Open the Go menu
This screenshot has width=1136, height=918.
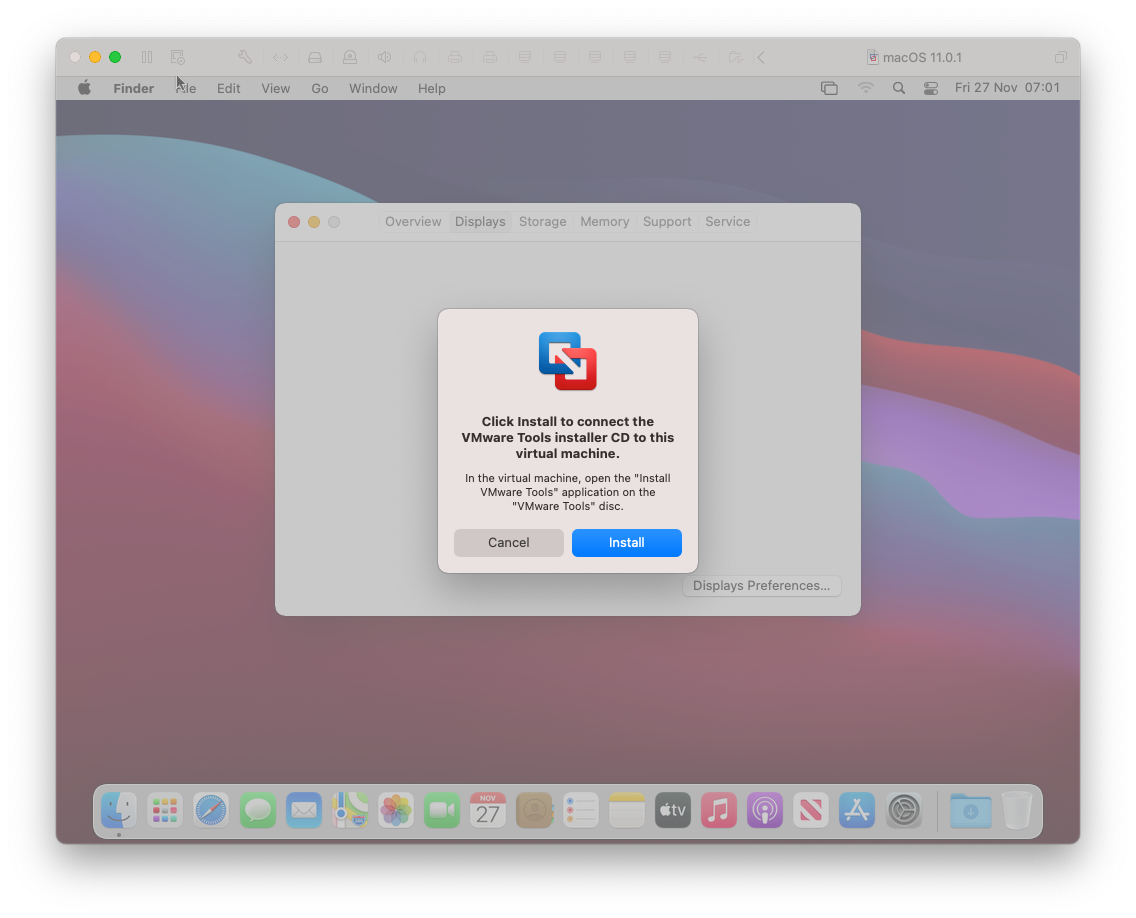point(319,88)
